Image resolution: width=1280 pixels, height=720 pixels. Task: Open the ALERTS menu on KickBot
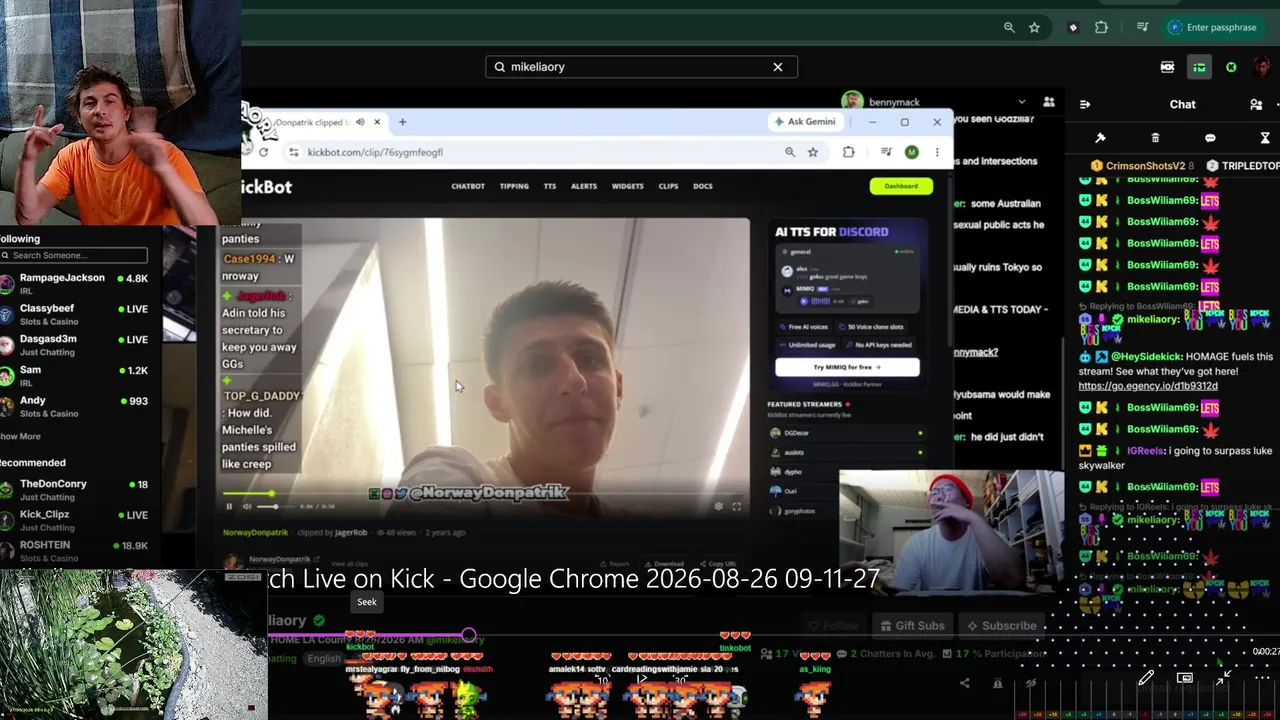[x=584, y=186]
